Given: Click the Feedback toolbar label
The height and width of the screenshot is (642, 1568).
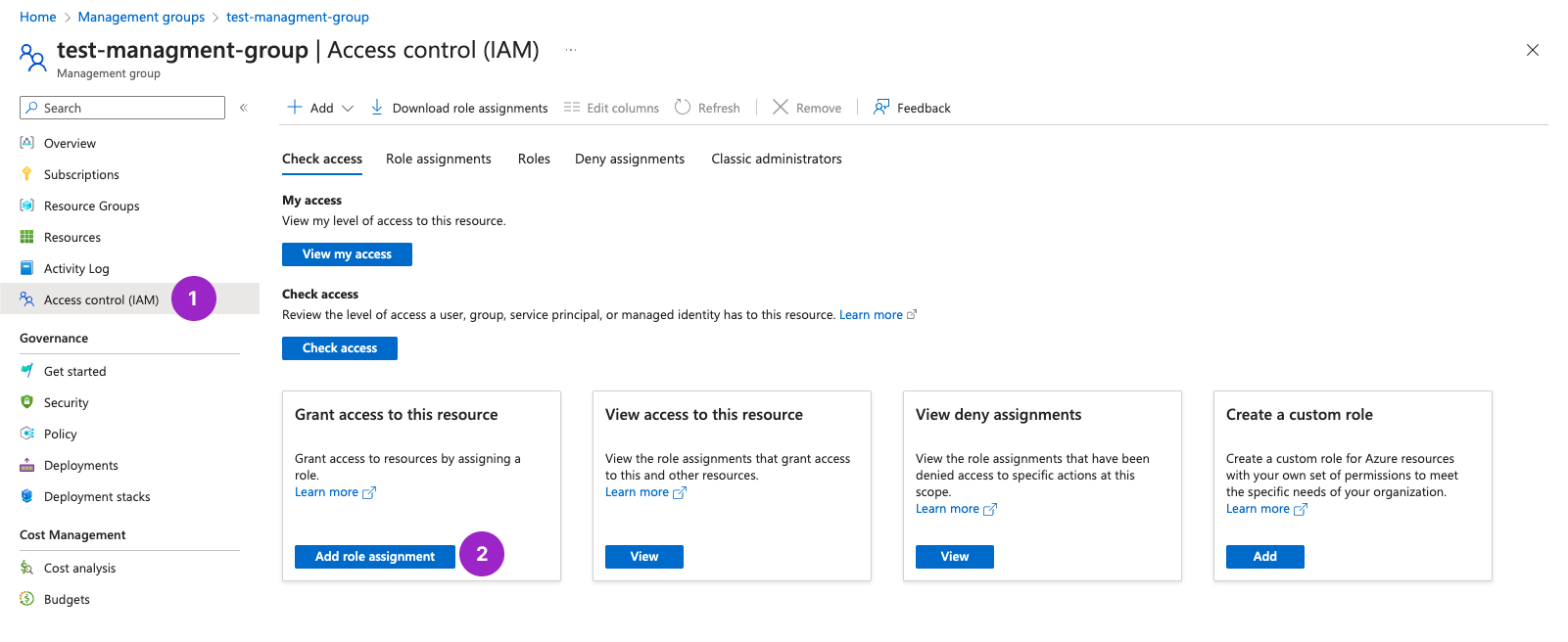Looking at the screenshot, I should 924,108.
